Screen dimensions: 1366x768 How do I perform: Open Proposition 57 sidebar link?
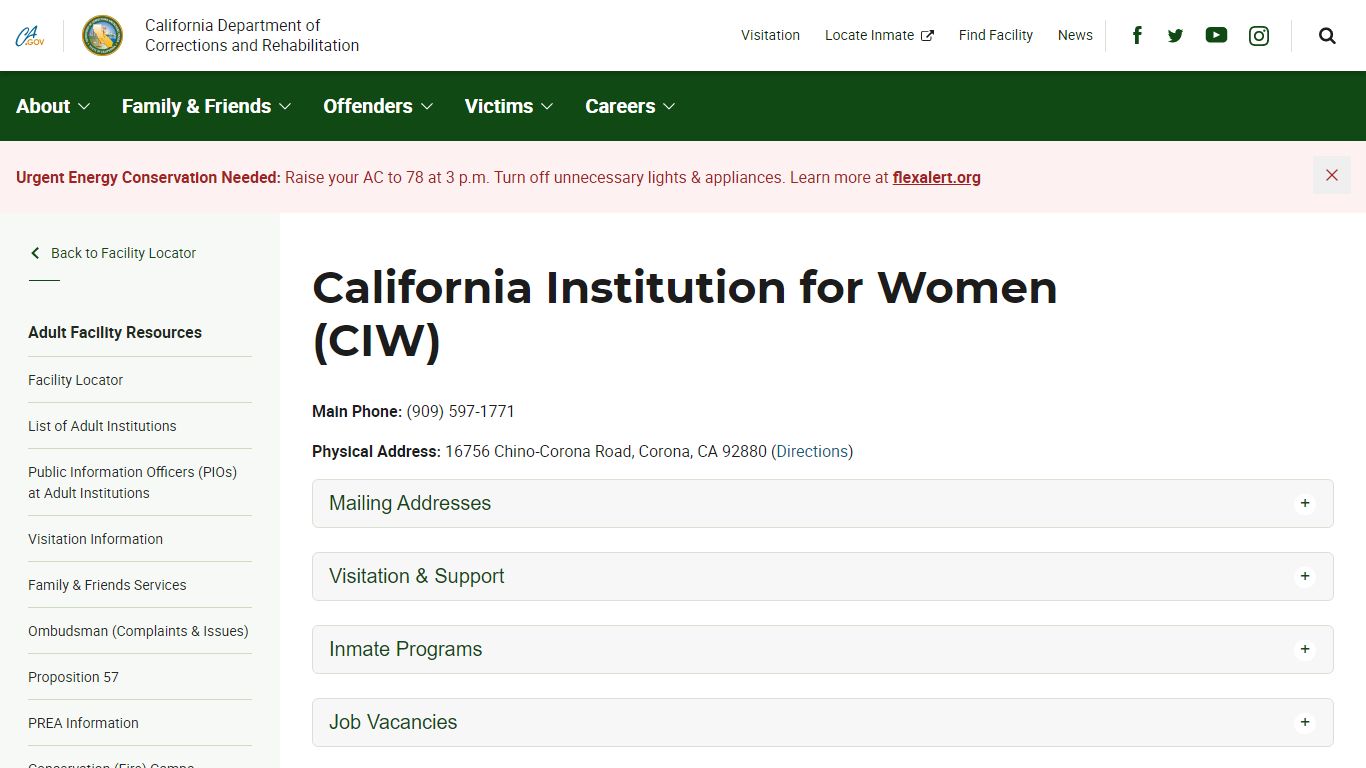coord(73,677)
